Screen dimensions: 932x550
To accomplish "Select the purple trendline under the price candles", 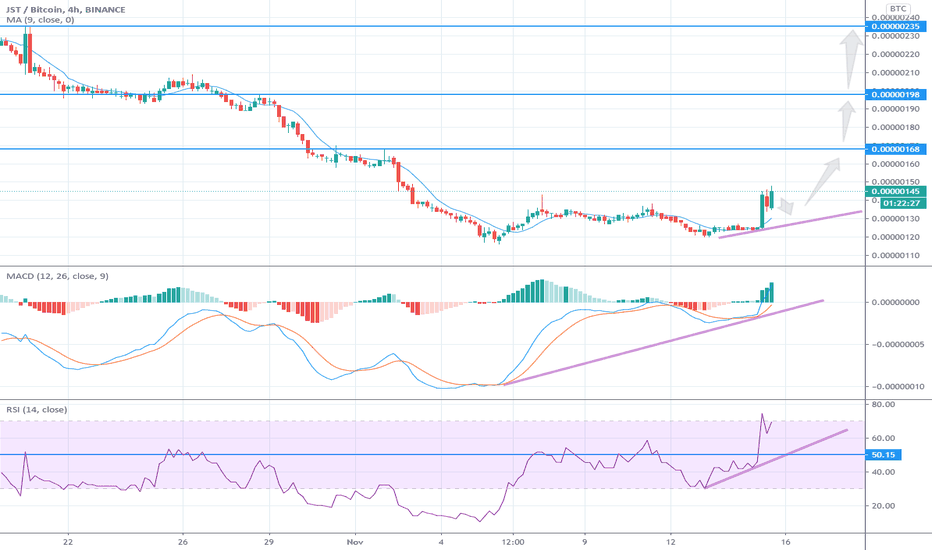I will (x=791, y=224).
